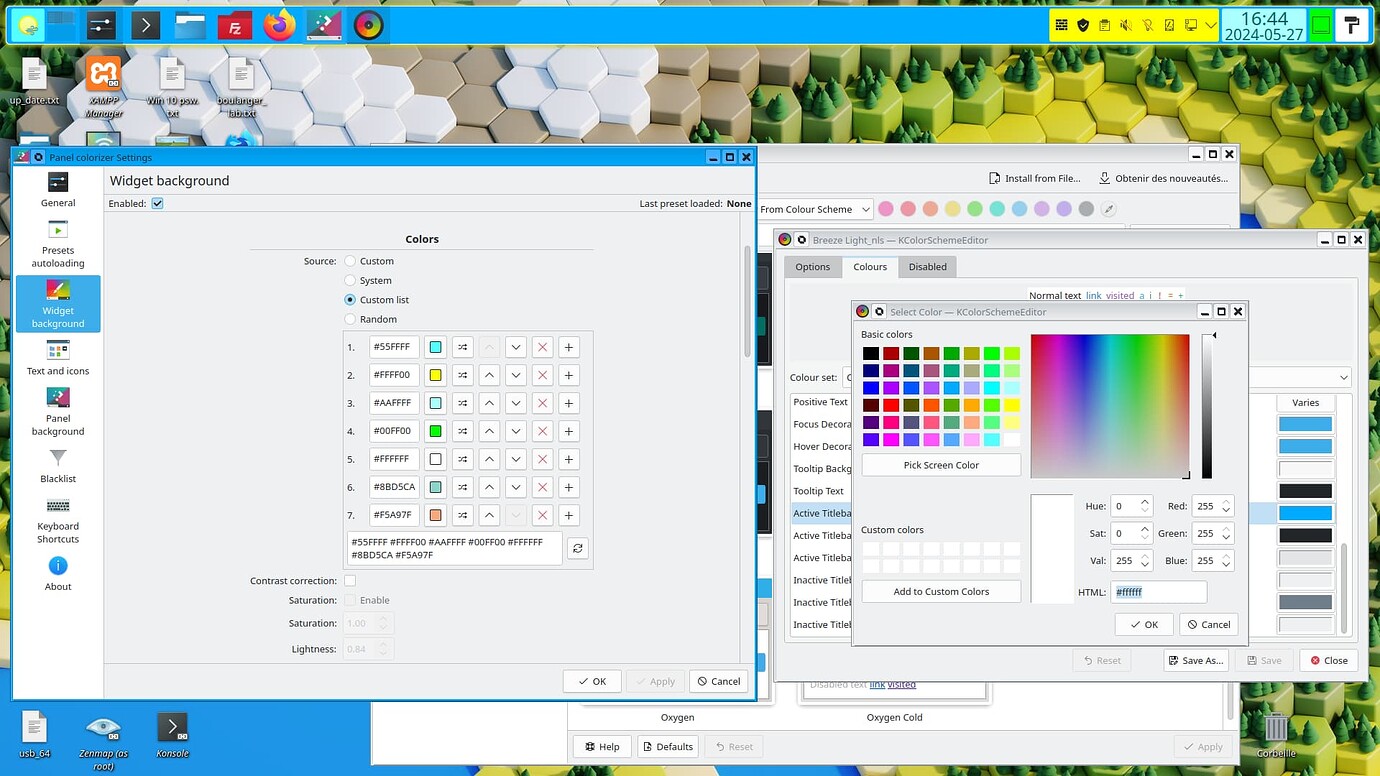Image resolution: width=1380 pixels, height=776 pixels.
Task: Open the From Colour Scheme dropdown
Action: 814,209
